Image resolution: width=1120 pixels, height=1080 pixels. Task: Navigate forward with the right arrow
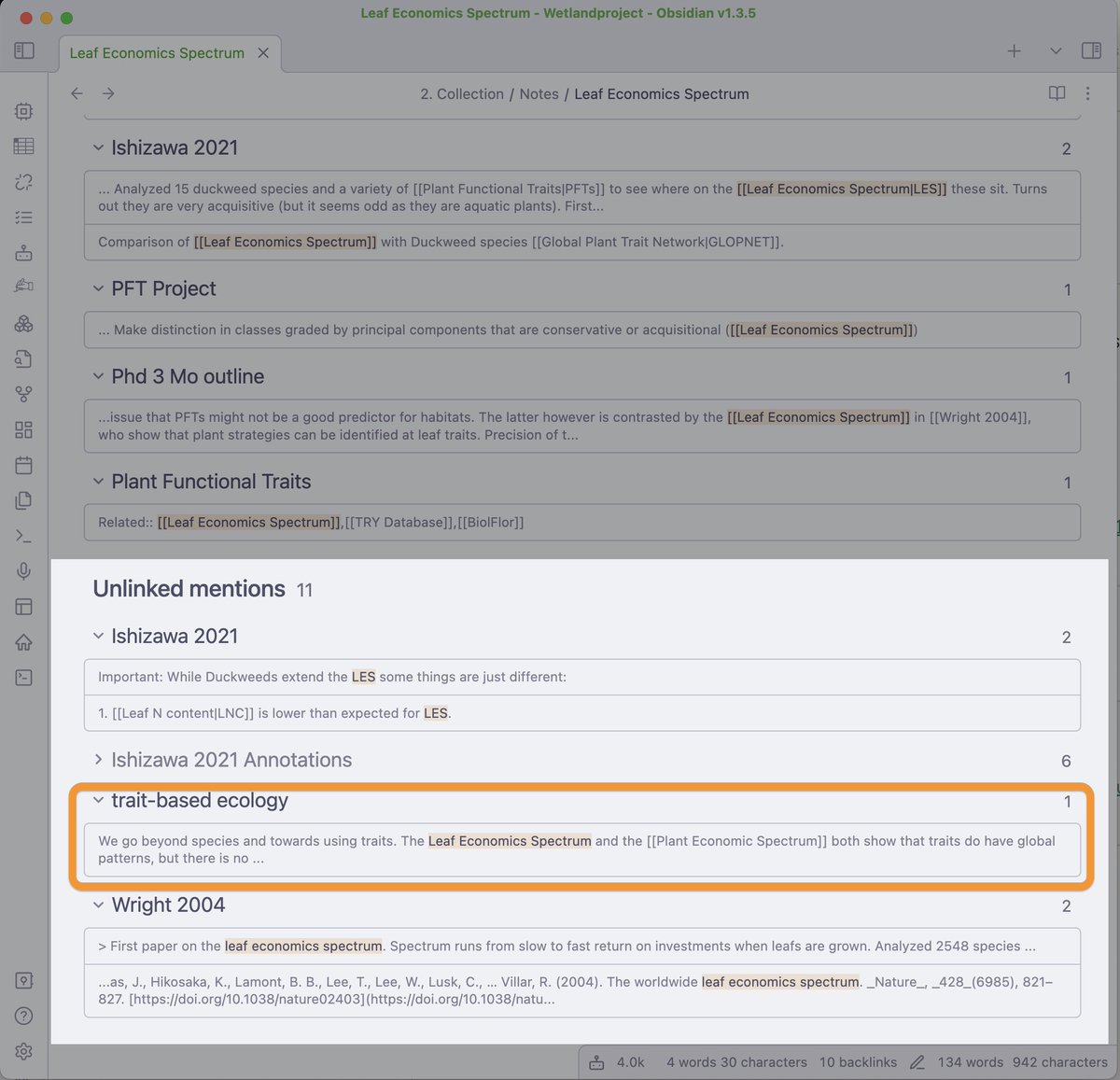point(108,93)
